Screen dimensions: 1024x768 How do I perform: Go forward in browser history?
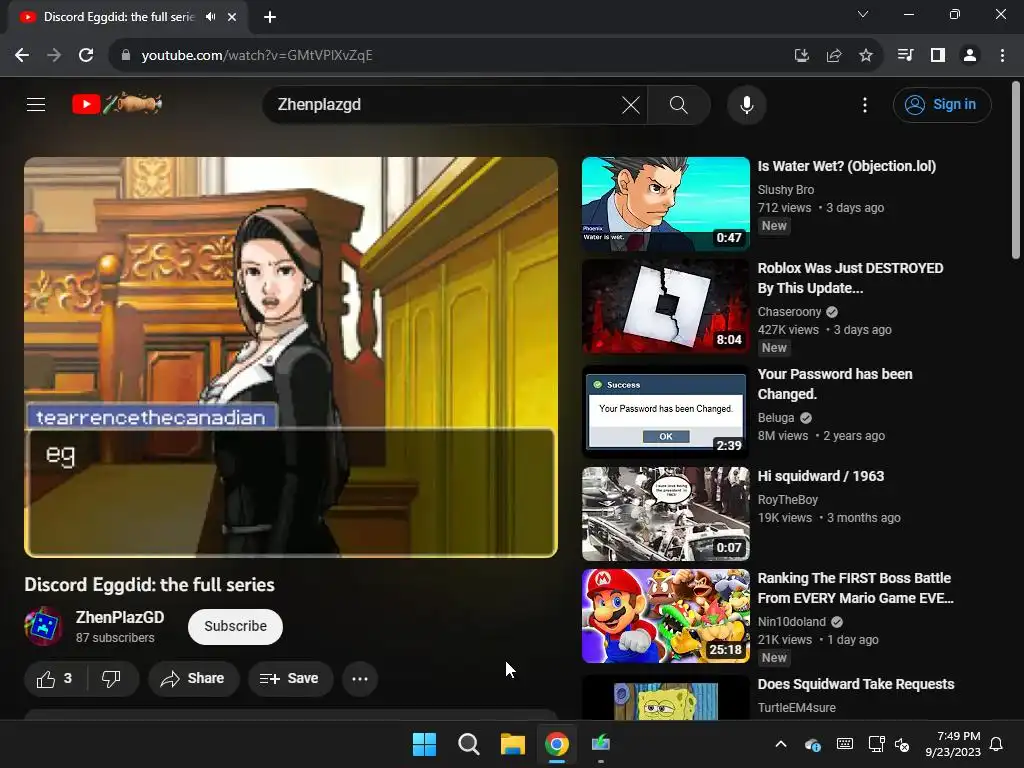(x=54, y=56)
